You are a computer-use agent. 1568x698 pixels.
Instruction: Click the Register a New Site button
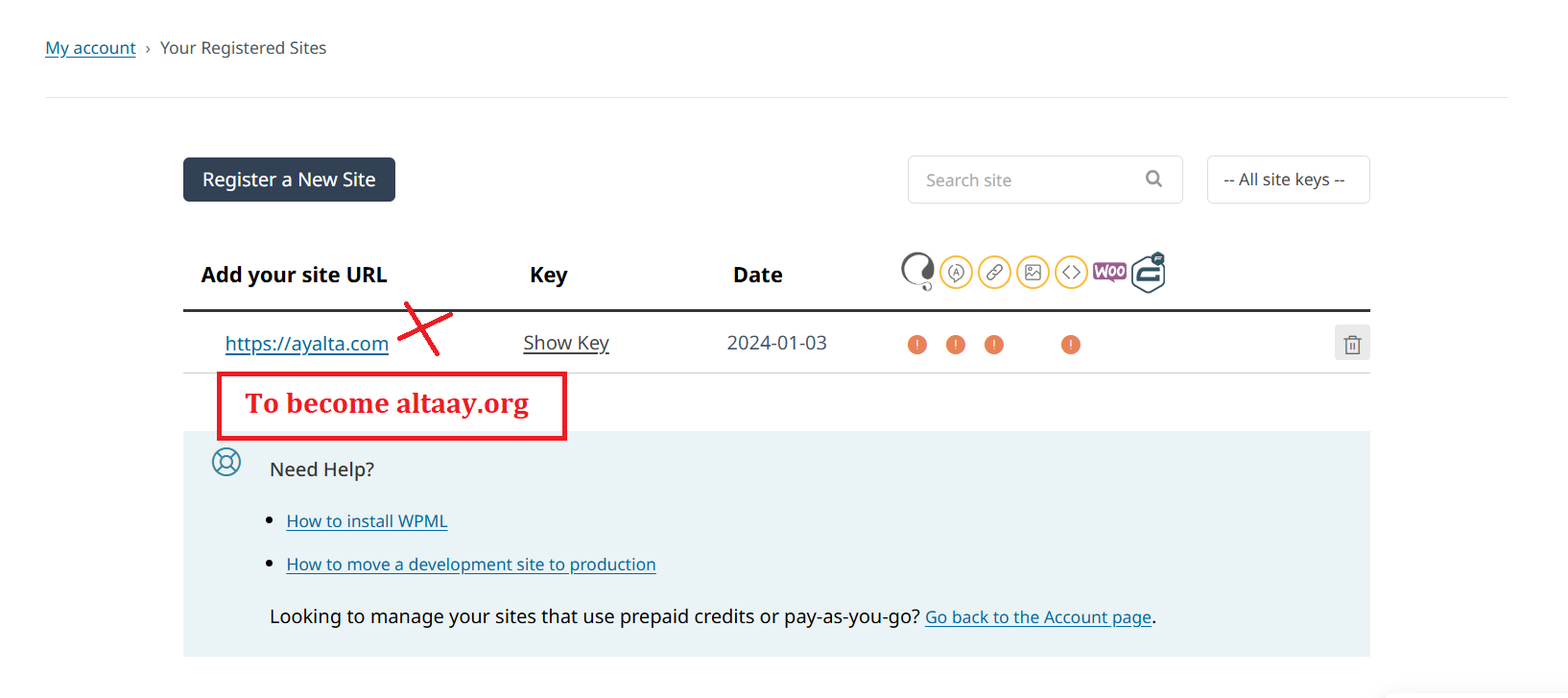[x=289, y=180]
